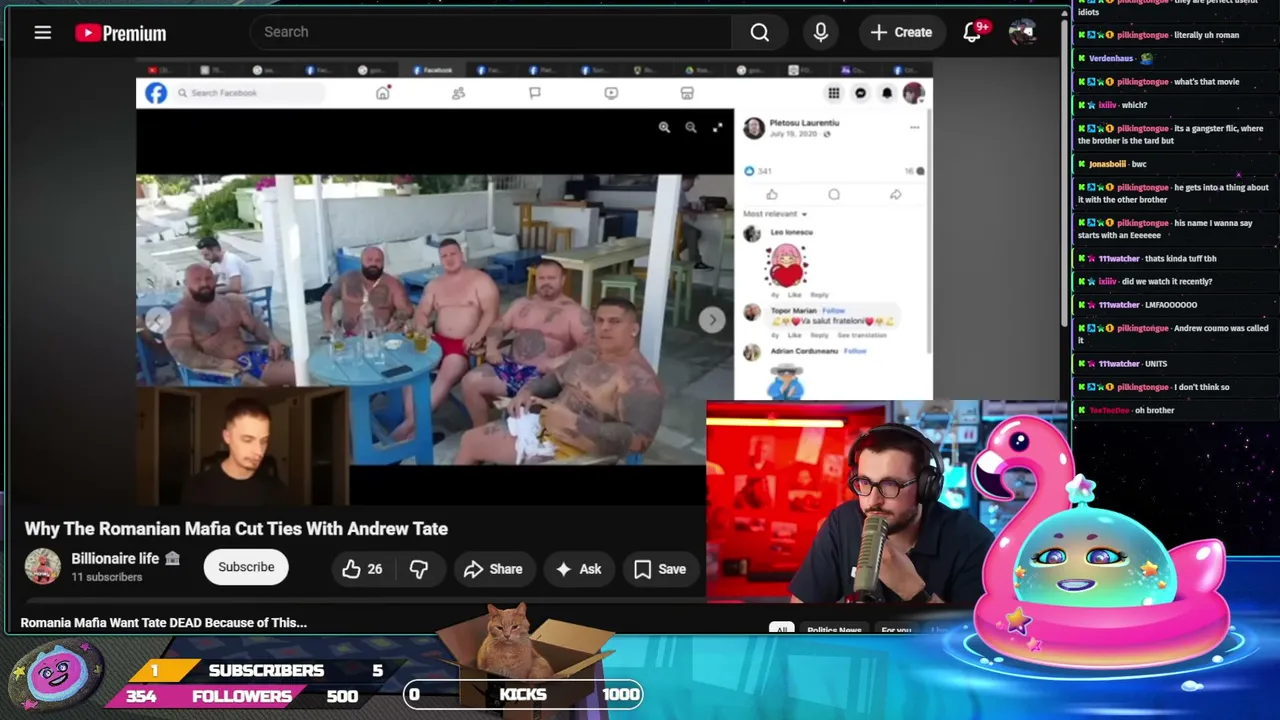This screenshot has height=720, width=1280.
Task: Click the video title about Romanian Mafia
Action: 236,529
